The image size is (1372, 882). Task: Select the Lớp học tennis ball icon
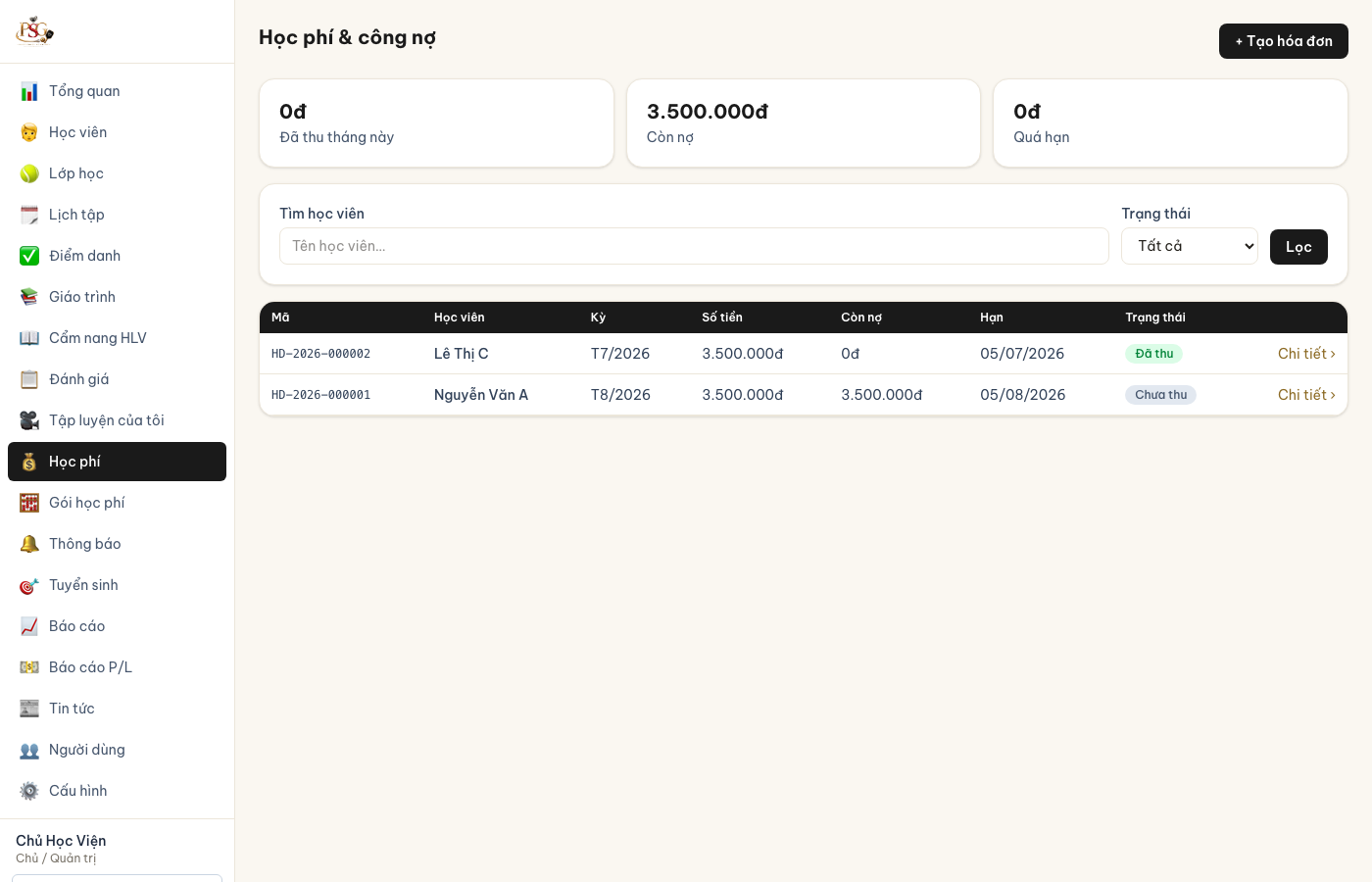pos(29,173)
